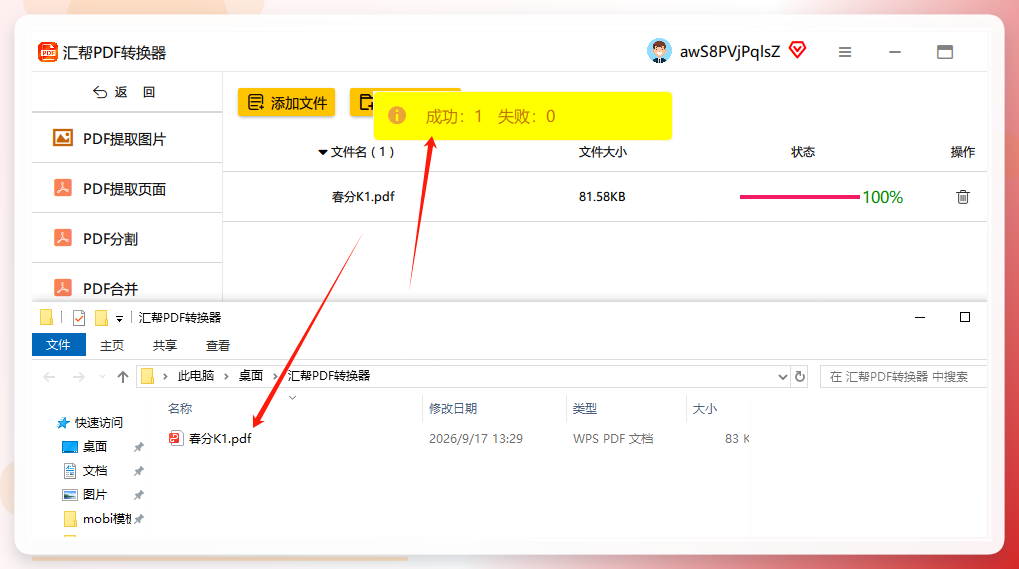Click the Explorer forward arrow
This screenshot has width=1019, height=569.
point(79,377)
